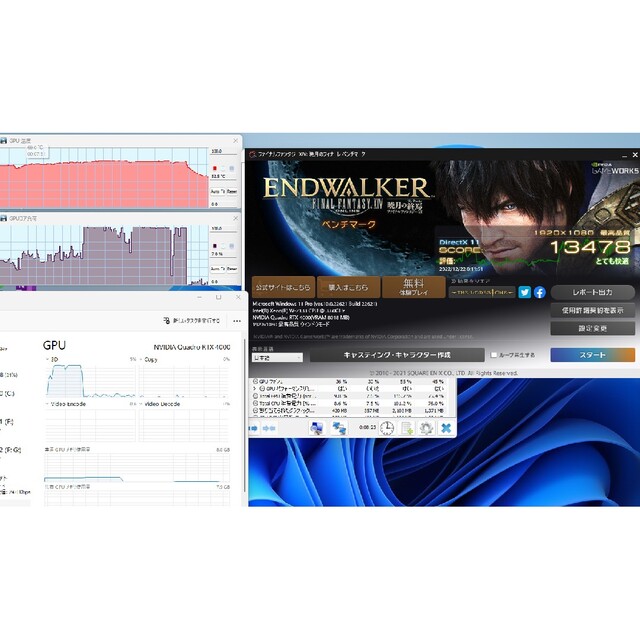
Task: Click HWiNFO grey double-arrow icon
Action: [x=269, y=428]
